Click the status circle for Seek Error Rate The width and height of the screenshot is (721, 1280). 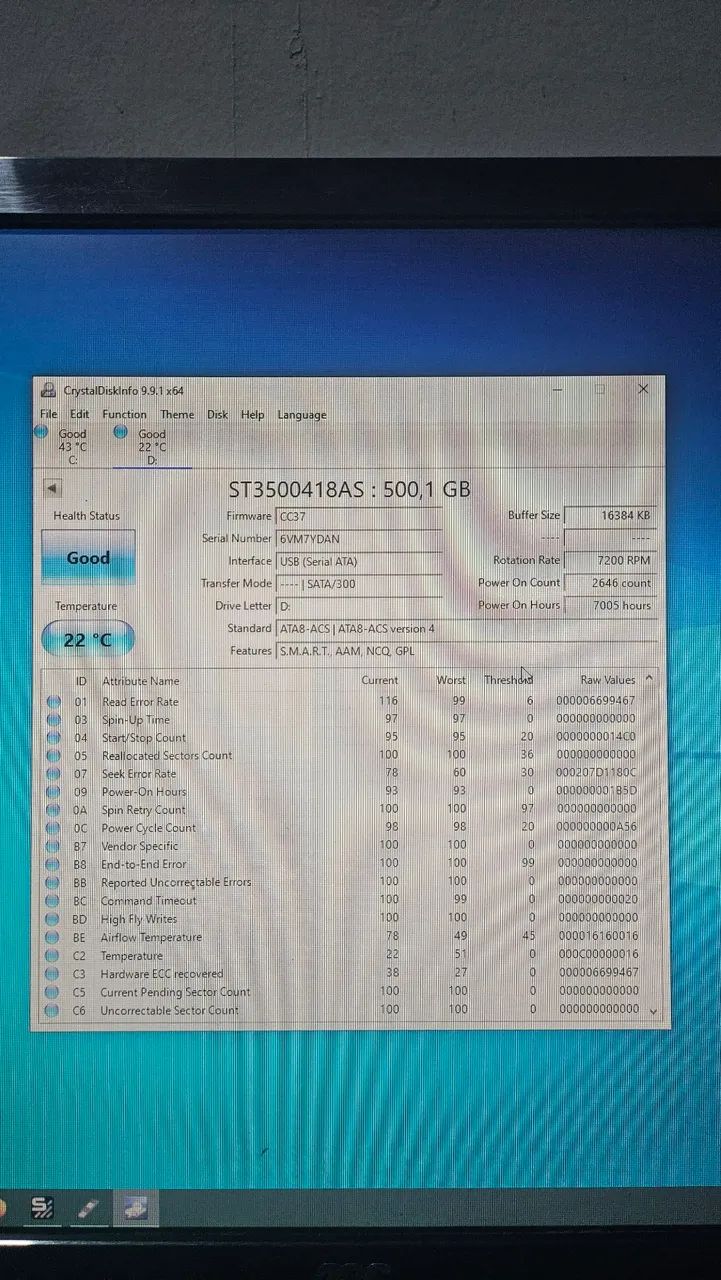53,774
